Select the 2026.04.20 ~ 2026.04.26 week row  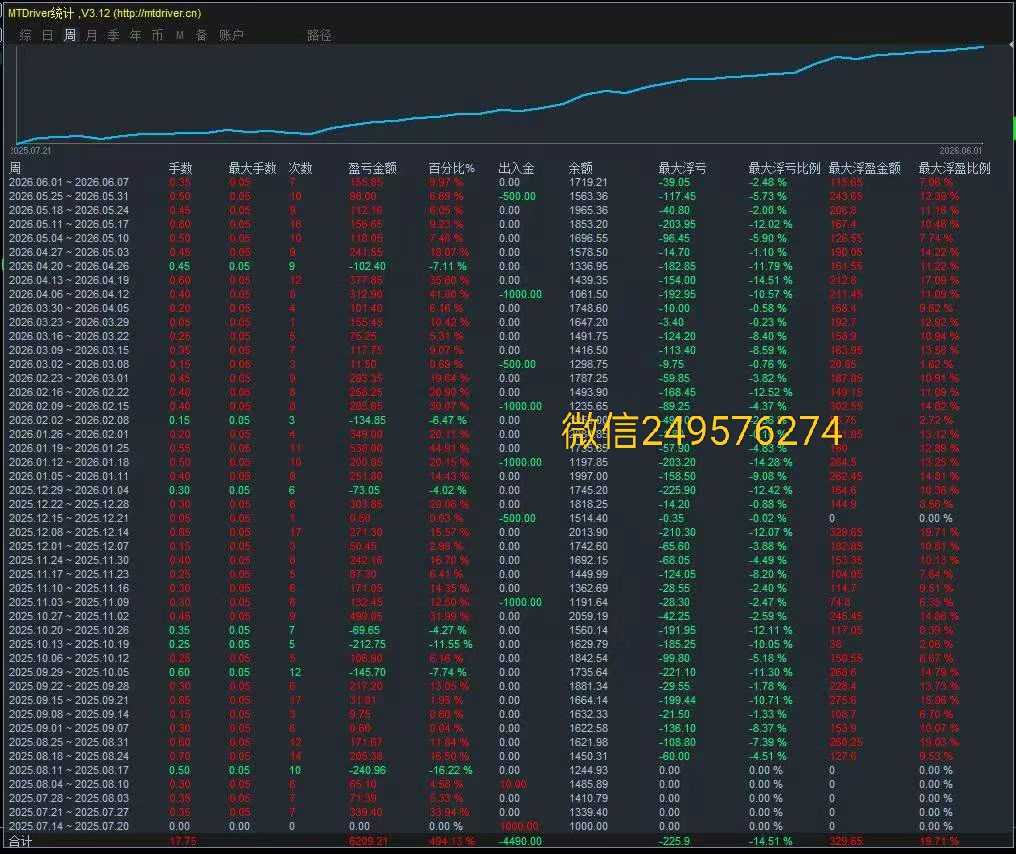500,266
